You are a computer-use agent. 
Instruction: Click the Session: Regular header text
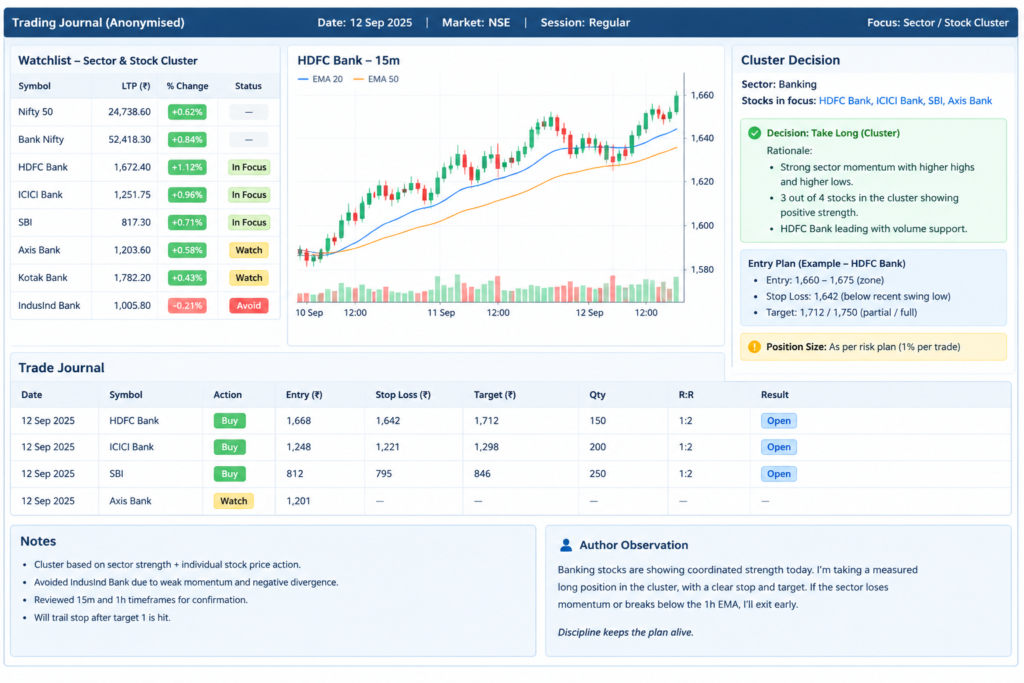point(585,23)
